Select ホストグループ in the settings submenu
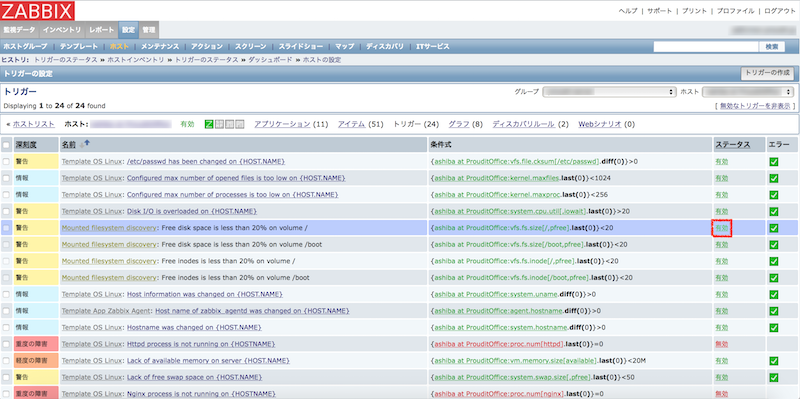The height and width of the screenshot is (399, 800). tap(25, 46)
